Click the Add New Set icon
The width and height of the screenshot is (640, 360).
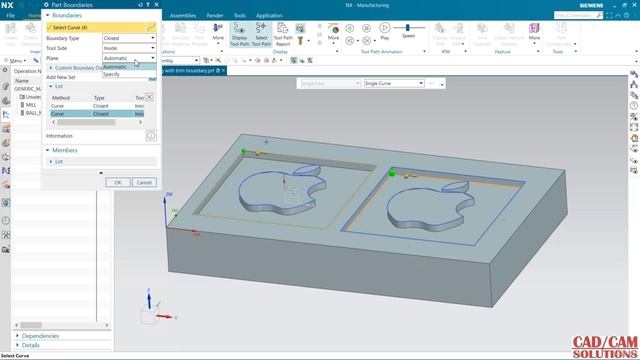pyautogui.click(x=152, y=78)
